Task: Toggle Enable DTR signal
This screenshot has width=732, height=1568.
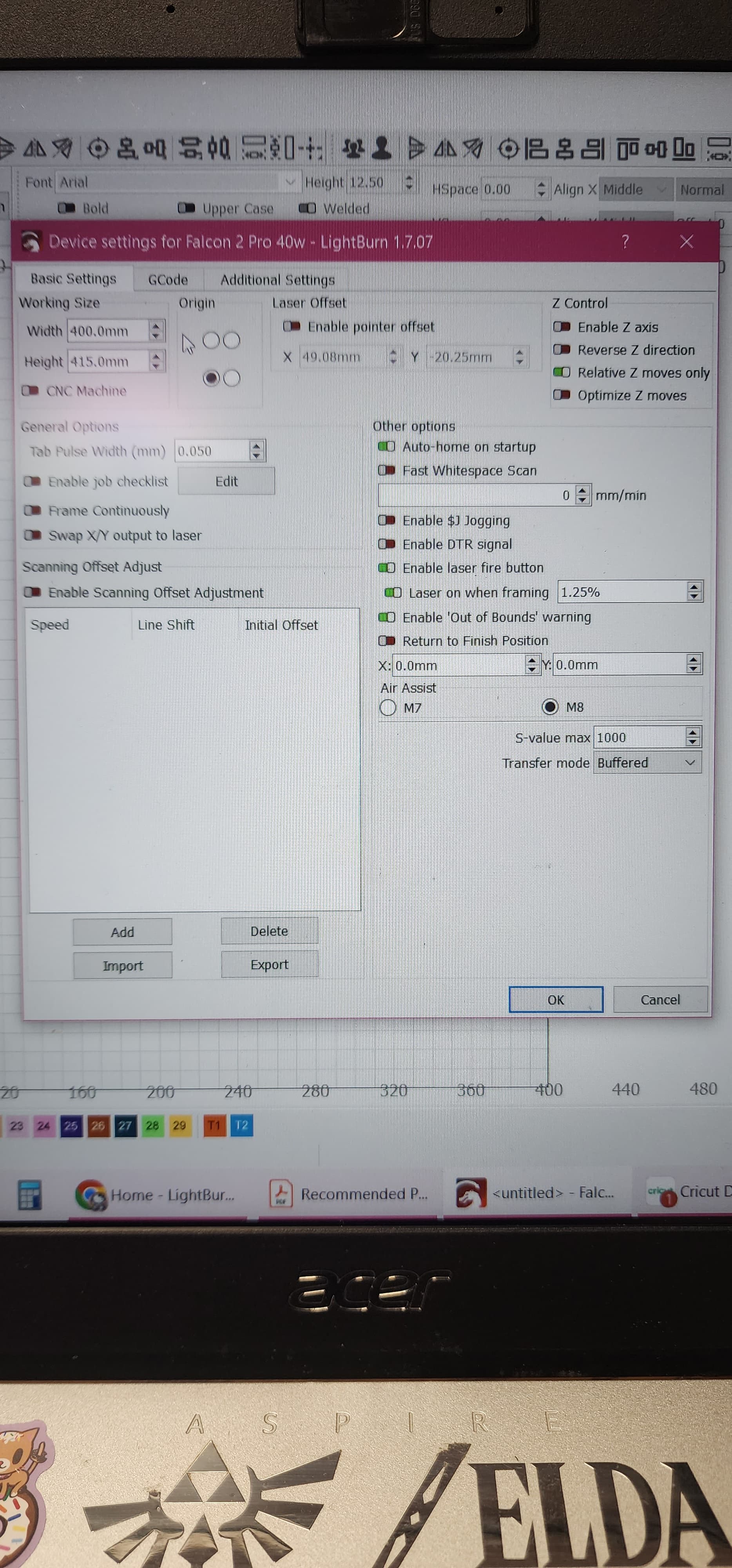Action: [x=386, y=544]
